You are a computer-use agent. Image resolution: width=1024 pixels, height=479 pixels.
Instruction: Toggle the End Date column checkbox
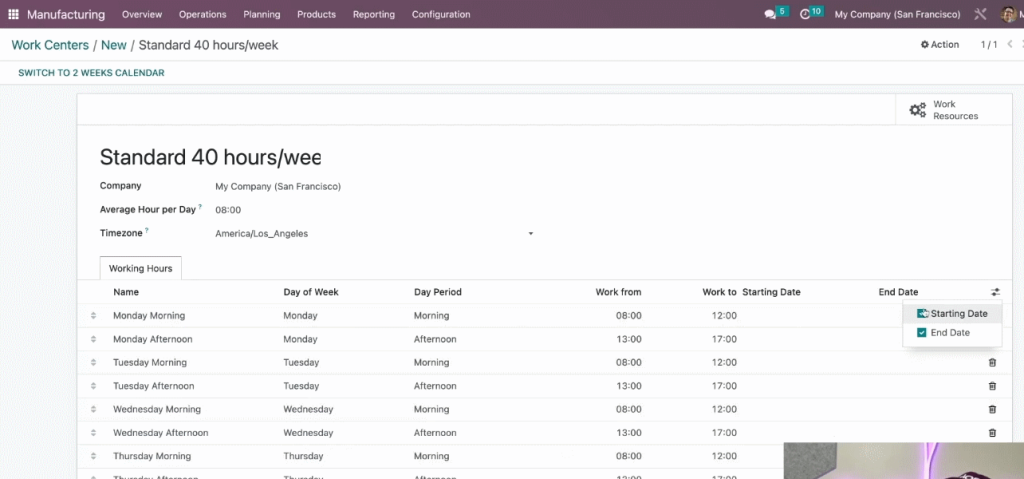point(922,333)
